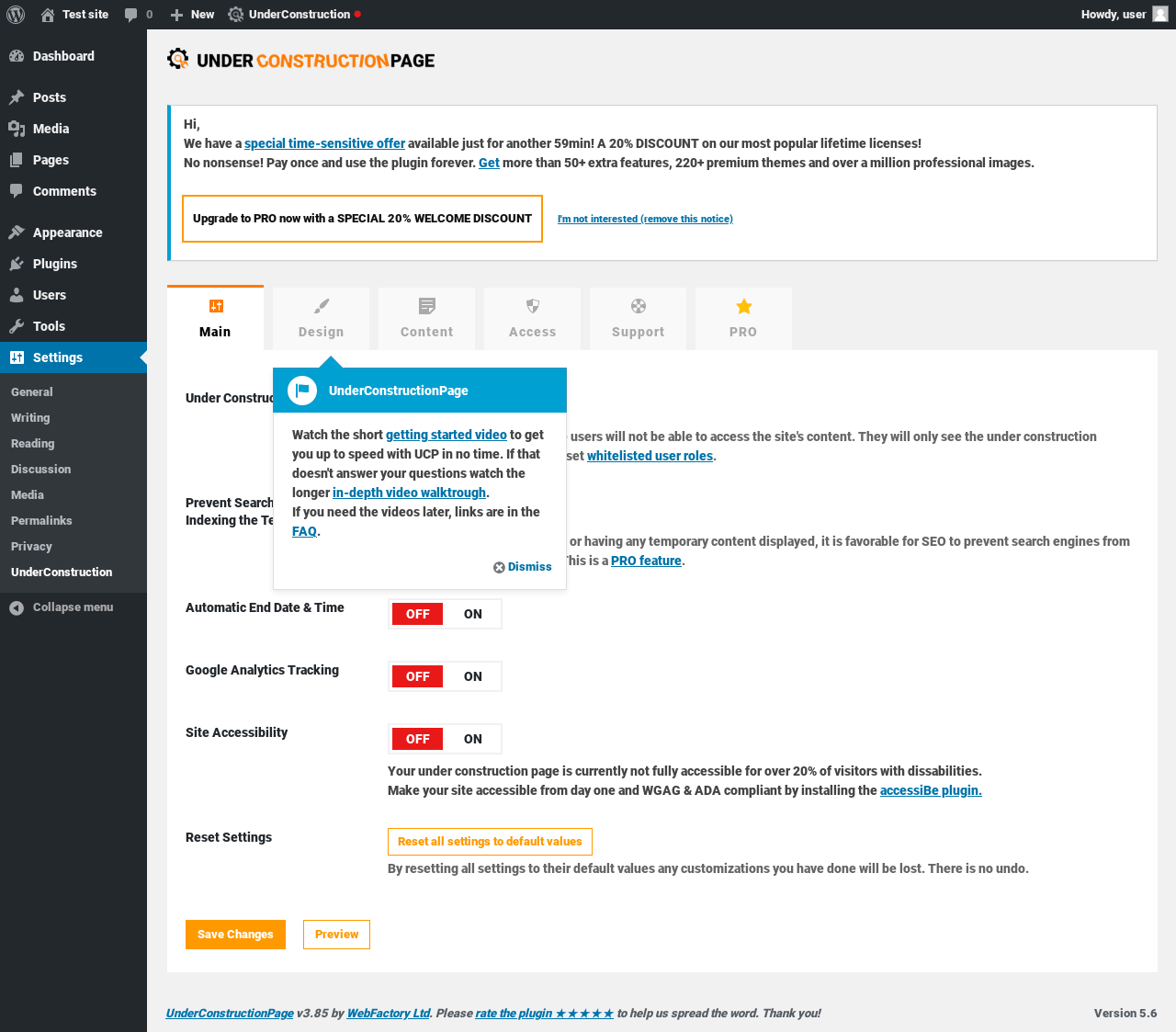Click the Reset Settings row label

coord(229,837)
